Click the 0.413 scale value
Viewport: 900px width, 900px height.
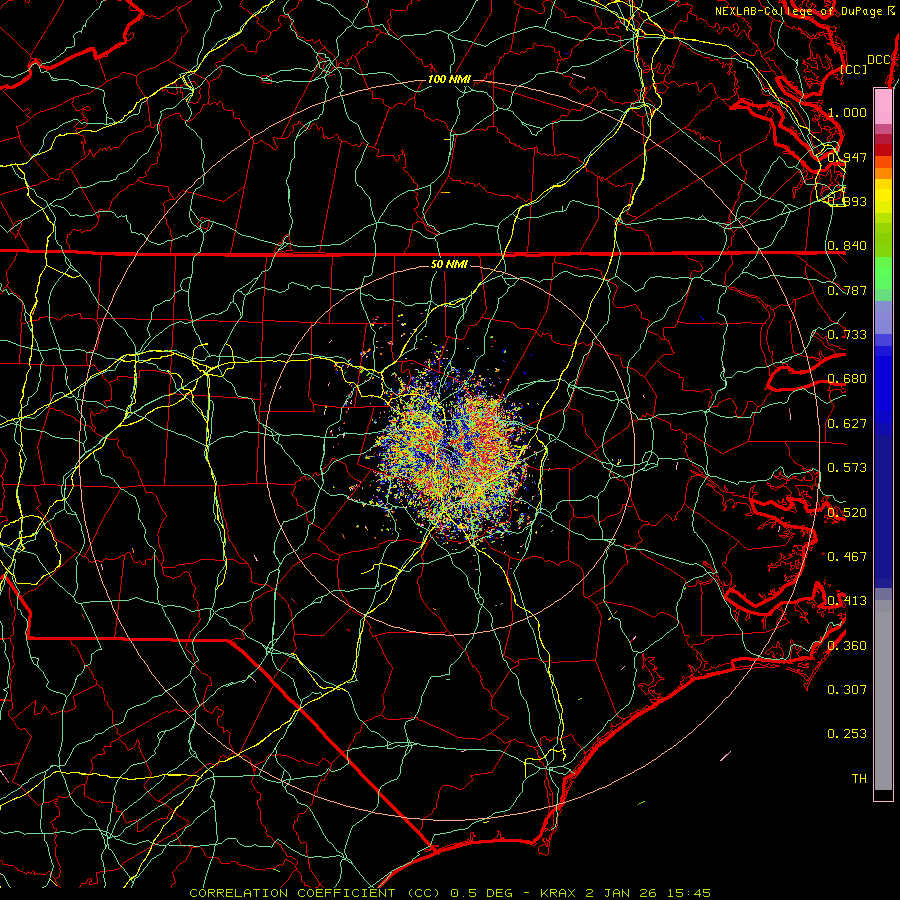pos(847,601)
